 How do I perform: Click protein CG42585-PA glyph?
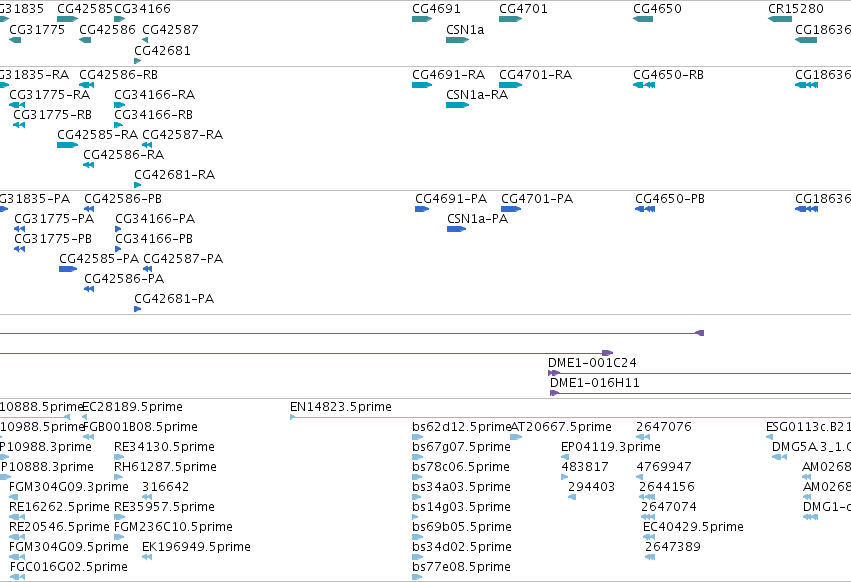click(x=68, y=269)
